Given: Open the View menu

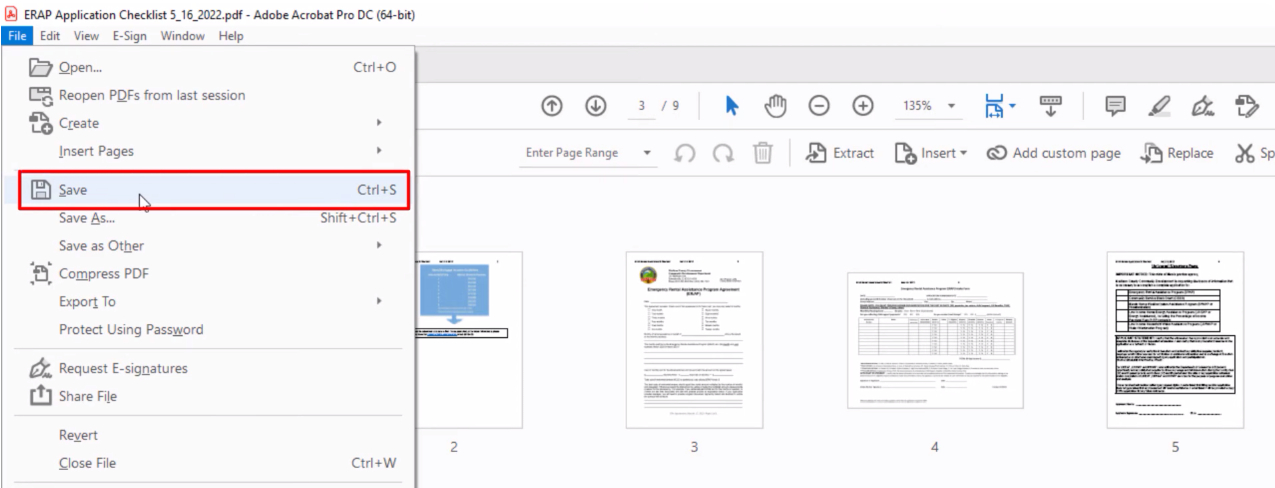Looking at the screenshot, I should coord(86,36).
